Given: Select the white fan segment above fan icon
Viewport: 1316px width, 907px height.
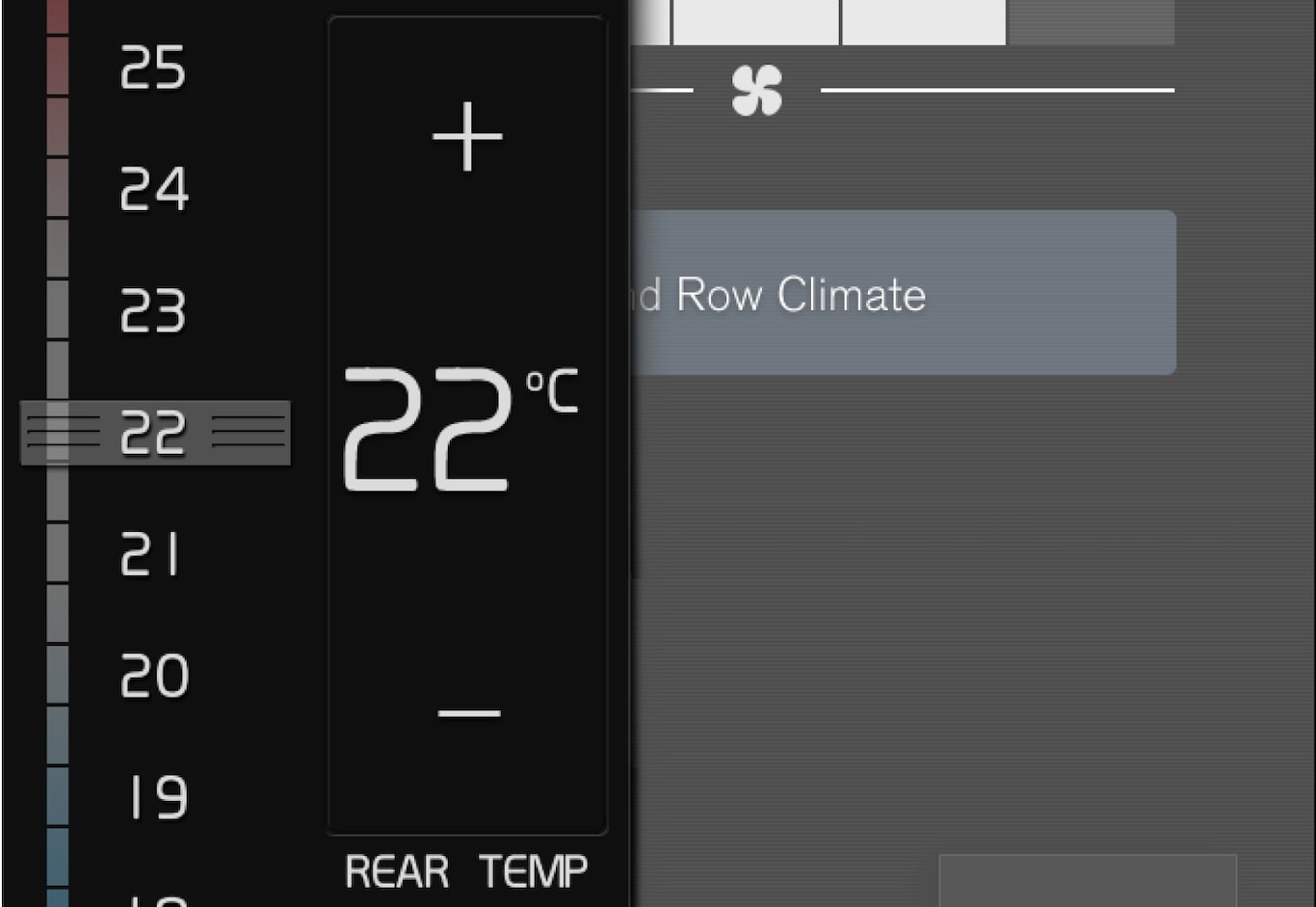Looking at the screenshot, I should coord(756,21).
